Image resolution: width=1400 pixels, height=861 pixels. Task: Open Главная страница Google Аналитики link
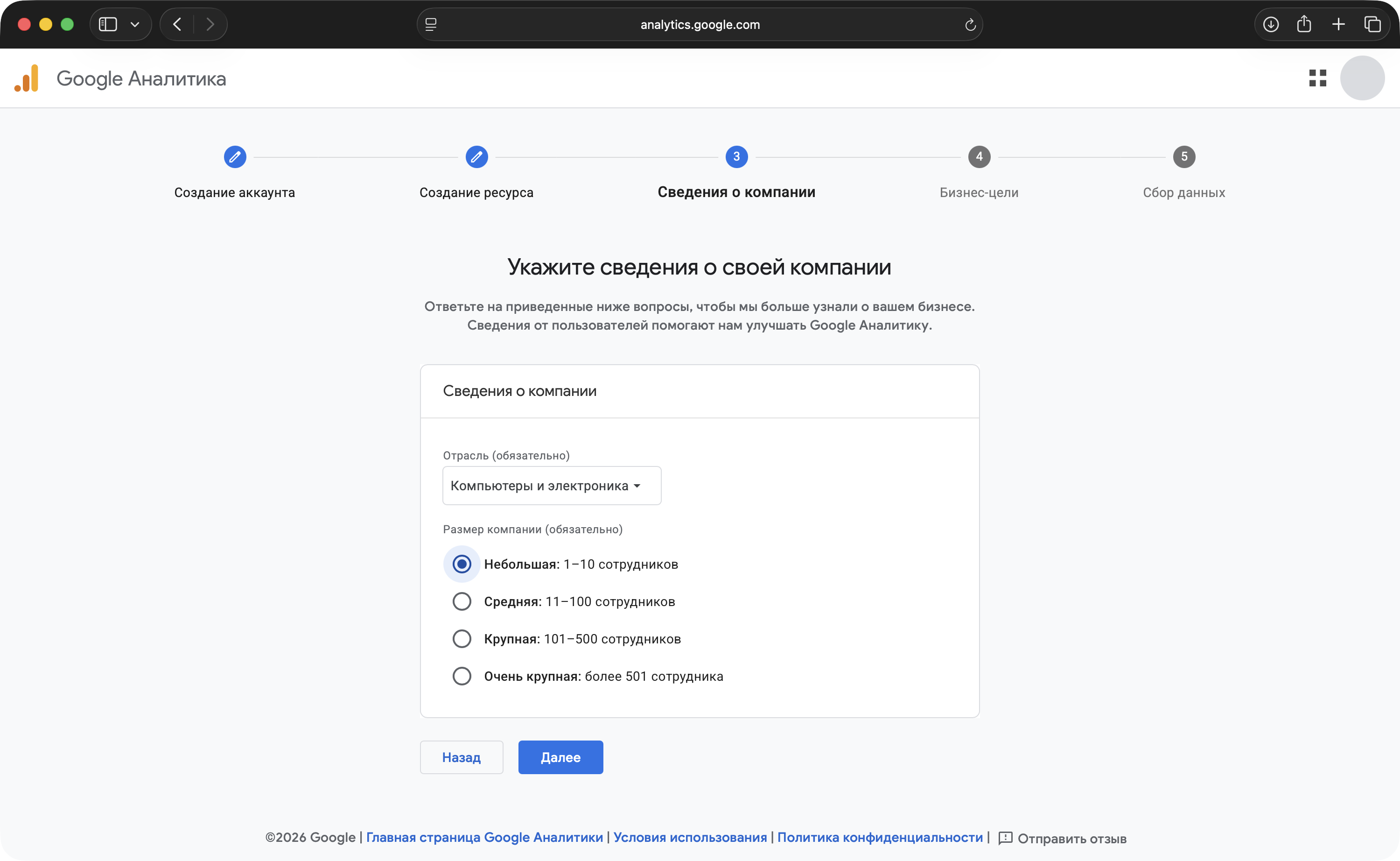click(x=484, y=838)
